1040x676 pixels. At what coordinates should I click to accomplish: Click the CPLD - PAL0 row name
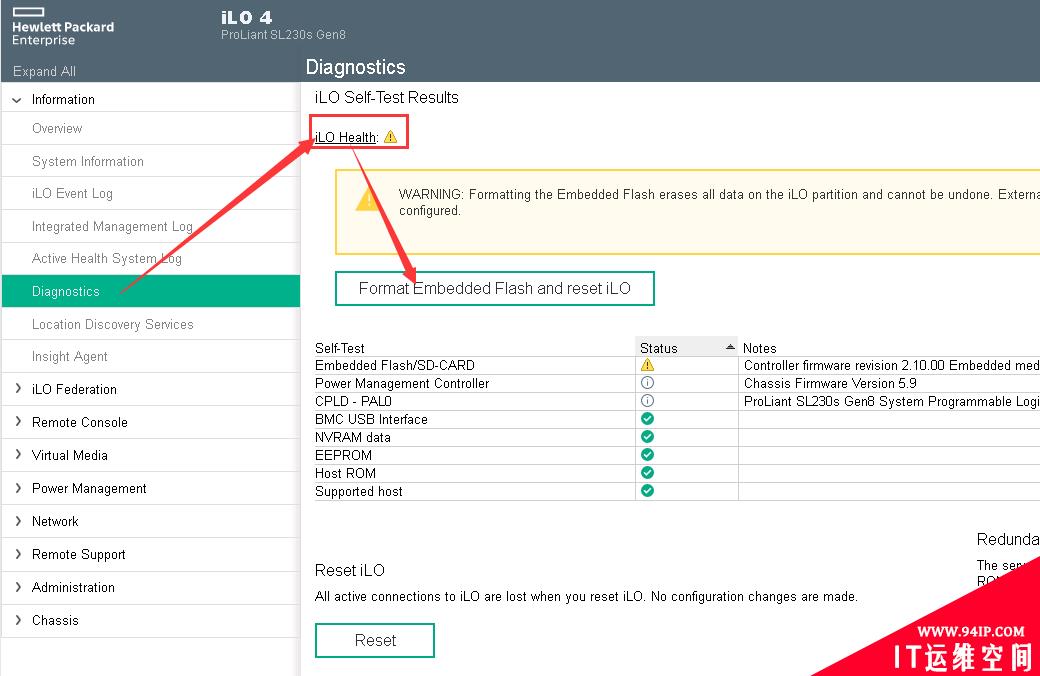(x=354, y=401)
